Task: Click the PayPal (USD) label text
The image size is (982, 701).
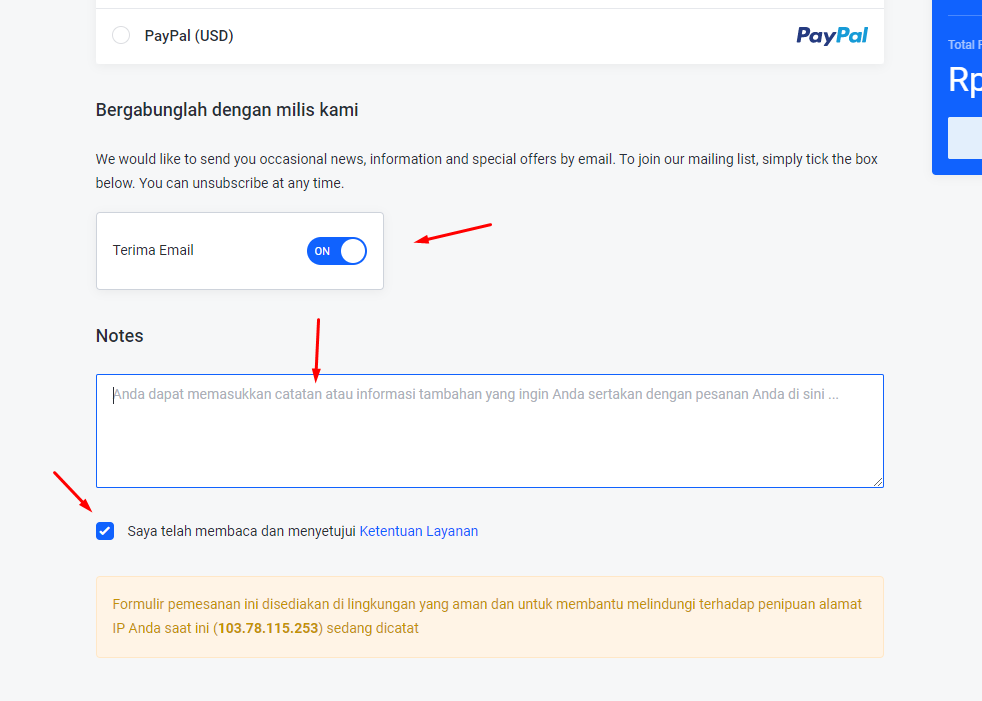Action: pos(189,36)
